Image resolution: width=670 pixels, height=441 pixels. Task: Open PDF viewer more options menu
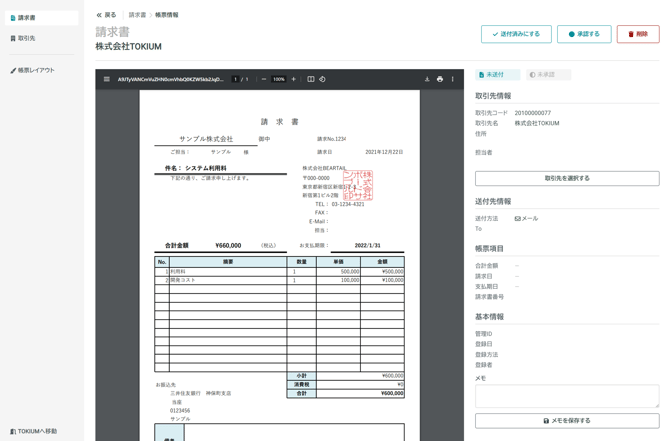453,79
